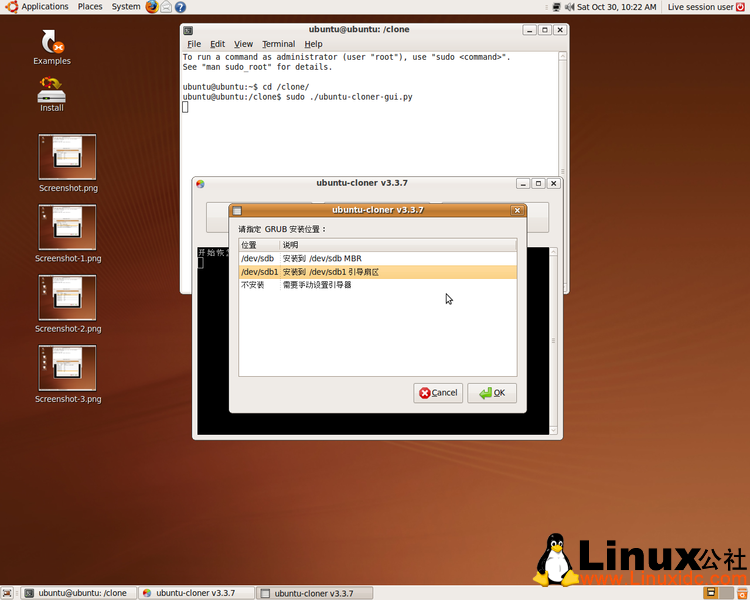Click the ubuntu-cloner main window title icon
This screenshot has height=600, width=750.
[200, 184]
